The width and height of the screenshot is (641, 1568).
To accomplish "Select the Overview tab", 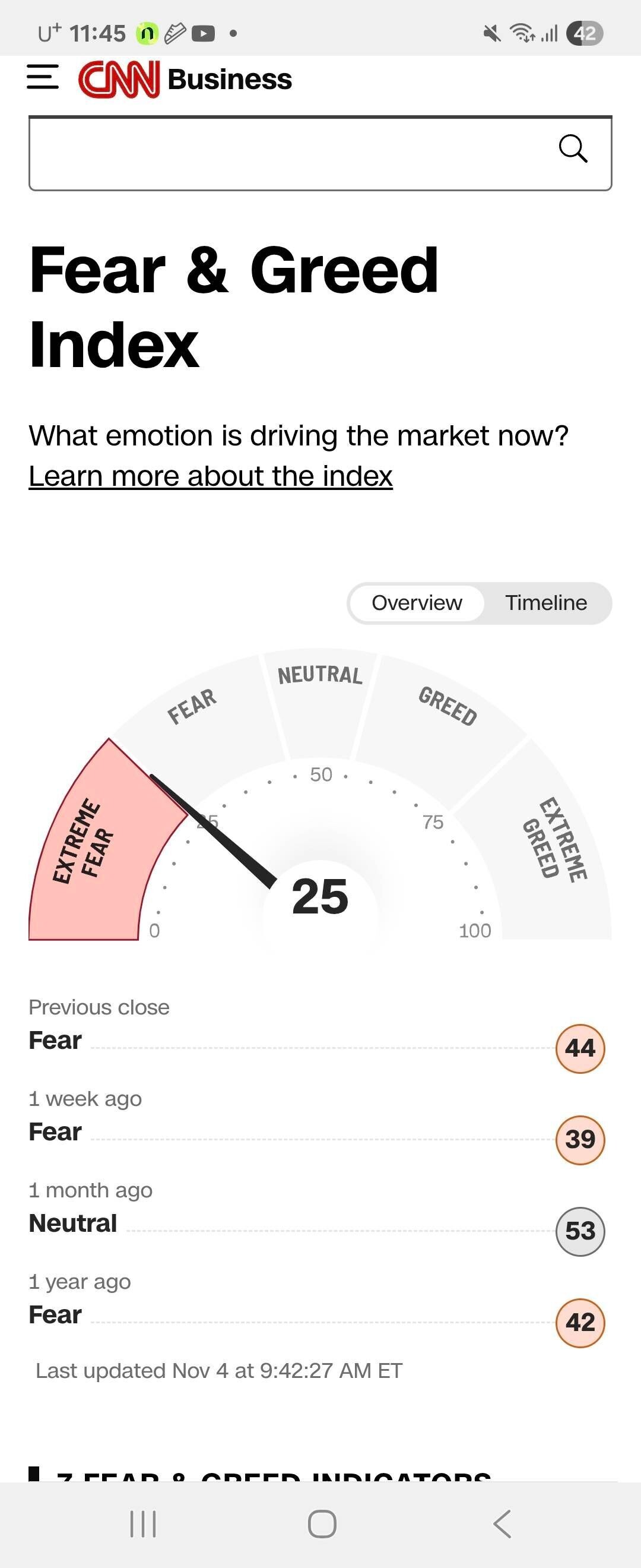I will click(x=417, y=603).
